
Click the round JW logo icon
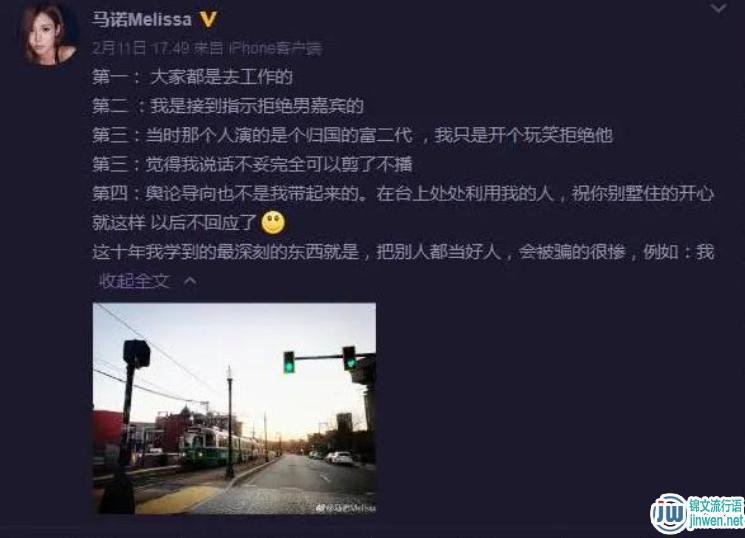(669, 514)
